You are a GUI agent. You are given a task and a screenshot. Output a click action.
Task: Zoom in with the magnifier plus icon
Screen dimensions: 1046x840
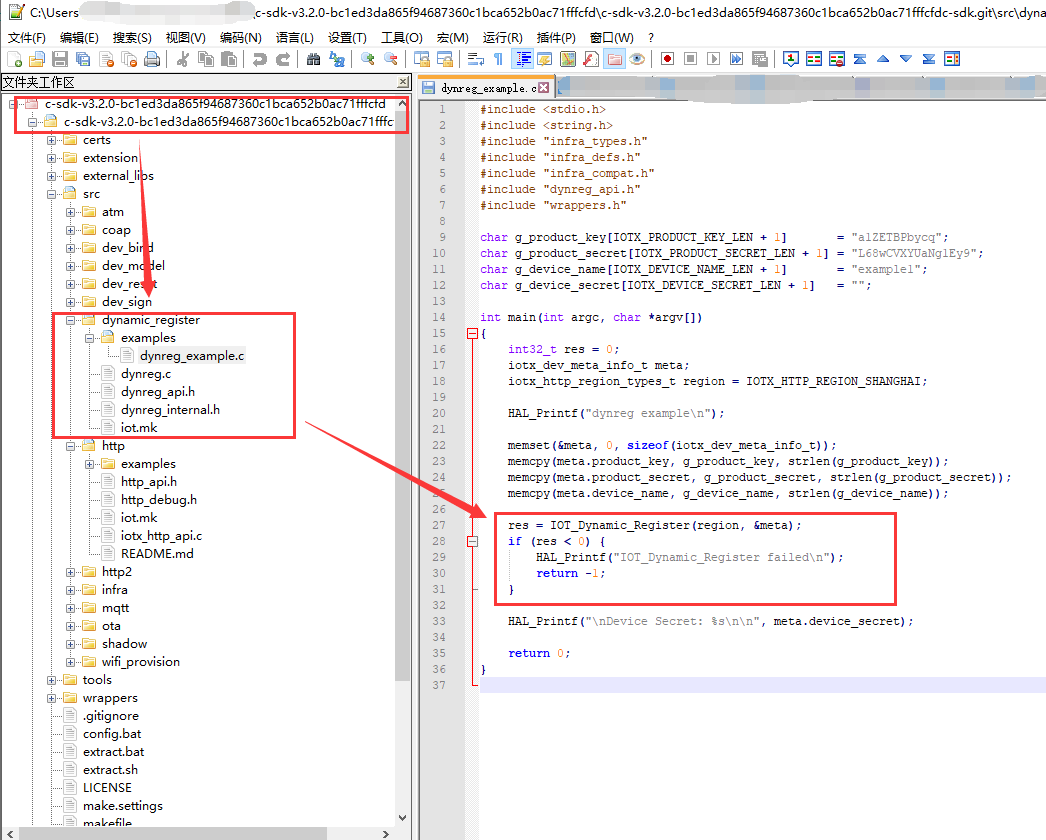point(368,59)
